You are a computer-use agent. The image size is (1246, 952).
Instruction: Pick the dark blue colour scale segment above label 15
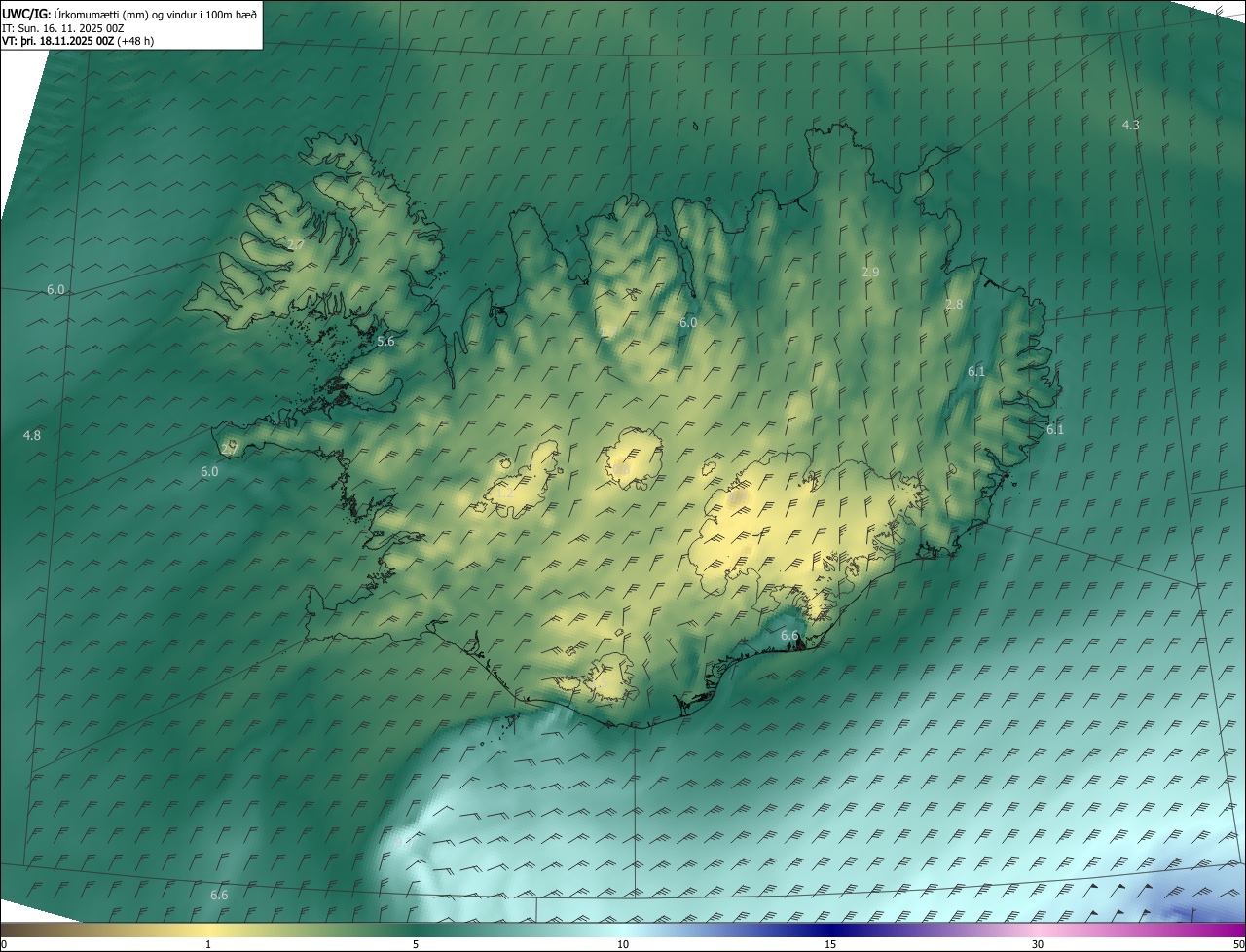(830, 930)
